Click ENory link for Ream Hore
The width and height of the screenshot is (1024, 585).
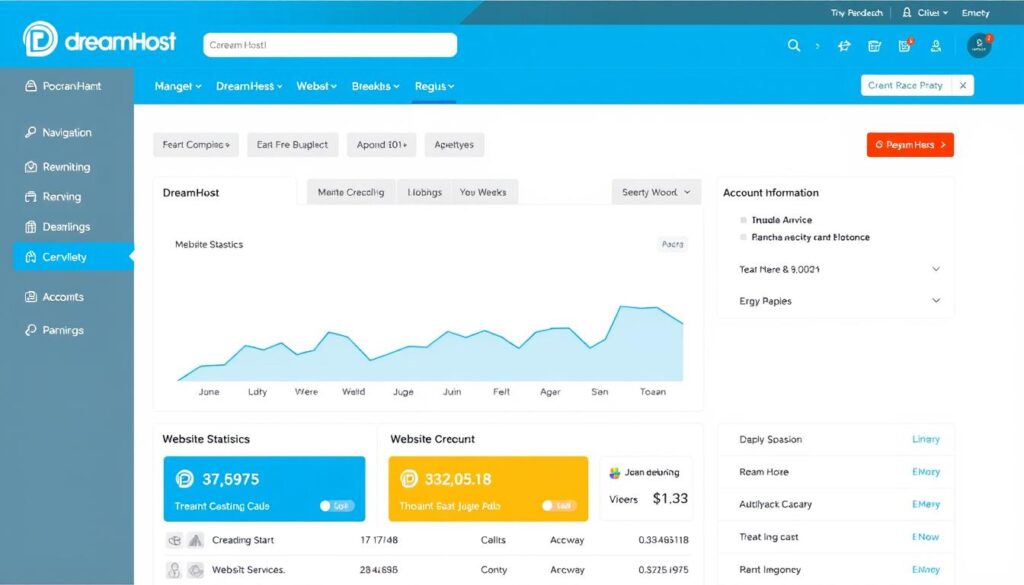click(x=925, y=471)
